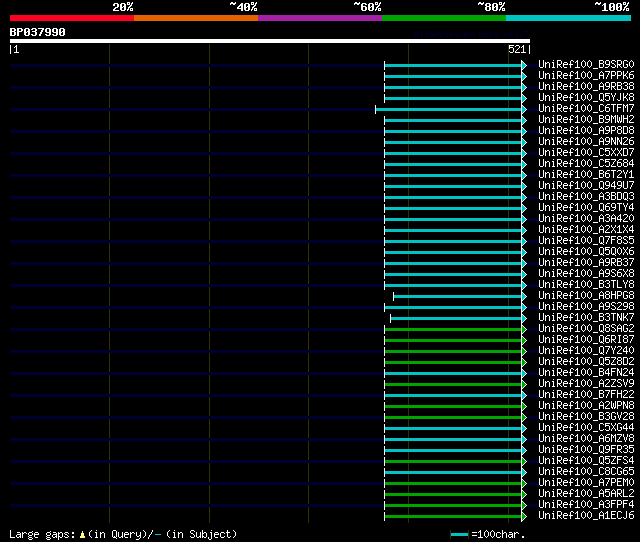Click UniRef100_A3A420 label
640x542 pixels.
[586, 219]
